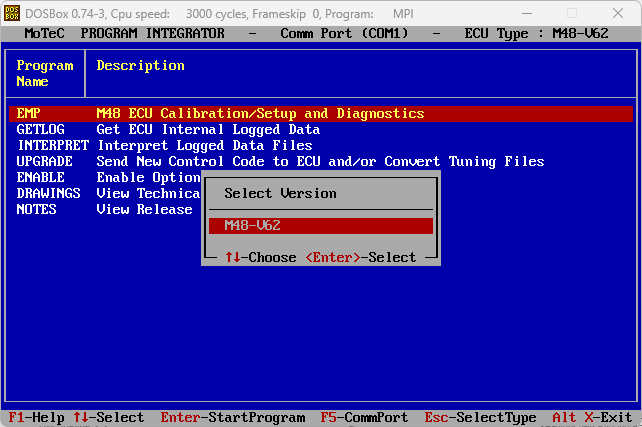Click Enter-StartProgram in status bar
This screenshot has width=642, height=427.
[x=232, y=417]
